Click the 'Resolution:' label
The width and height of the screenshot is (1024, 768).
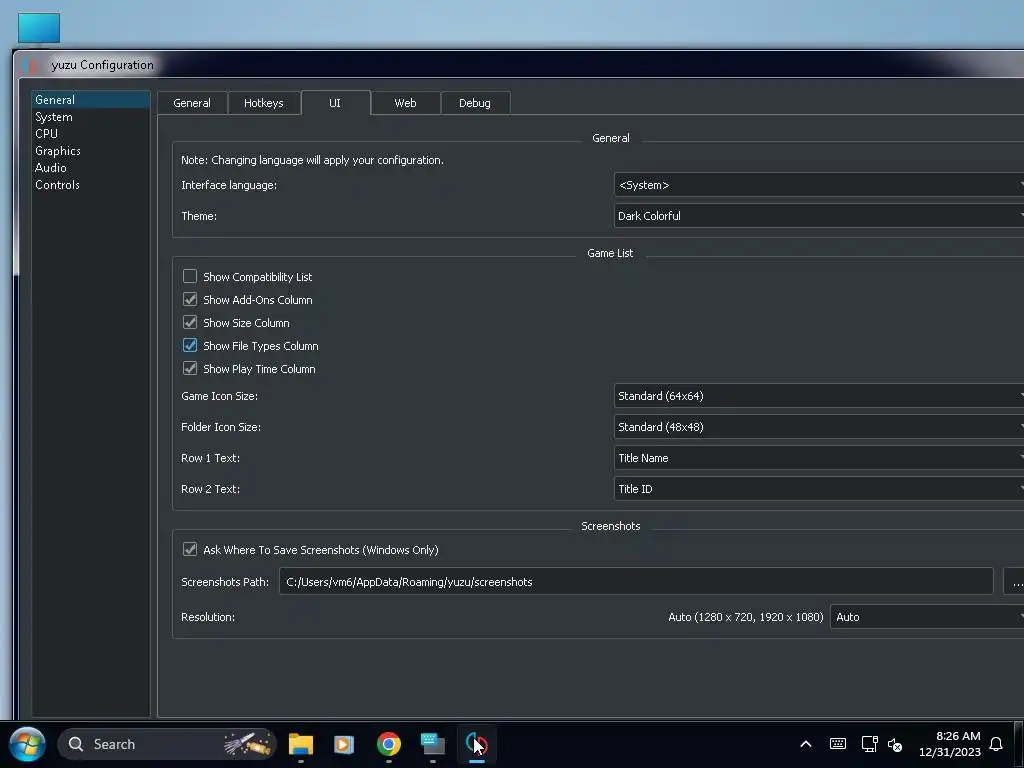coord(208,616)
